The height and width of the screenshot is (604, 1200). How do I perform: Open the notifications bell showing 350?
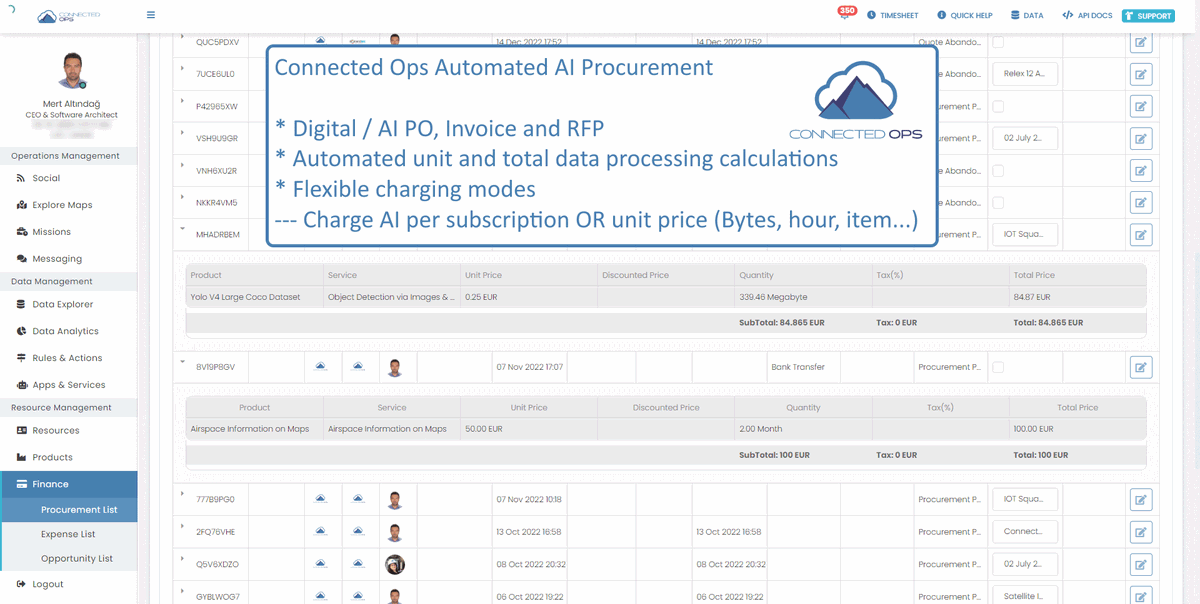click(846, 14)
